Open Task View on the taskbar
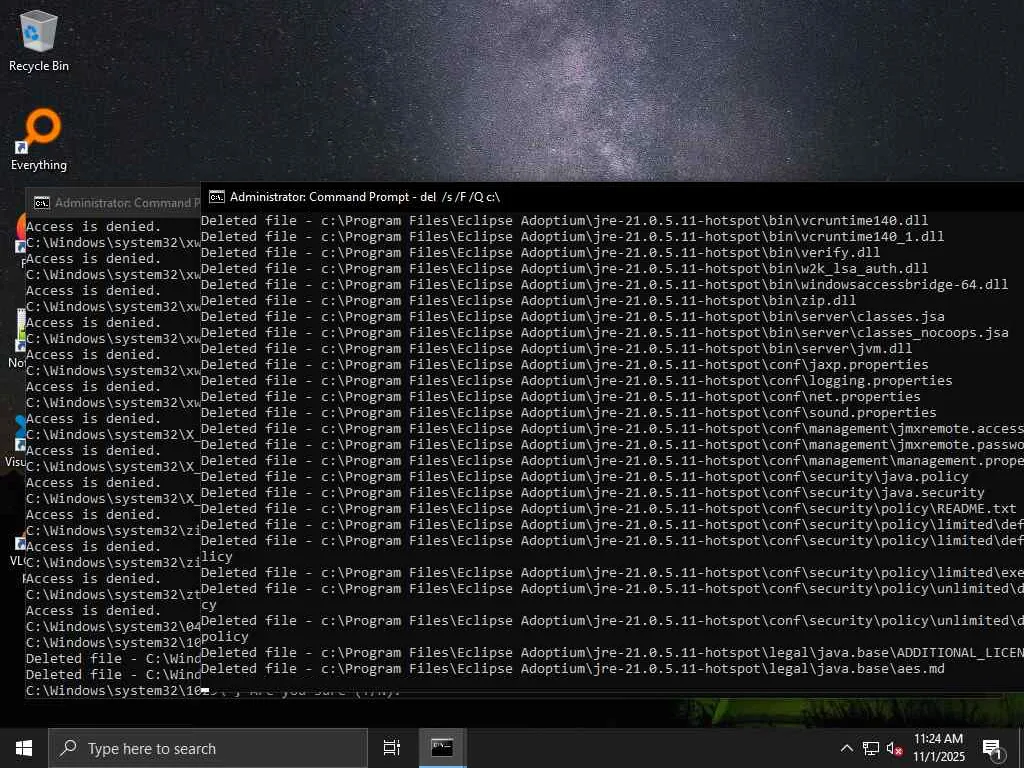 391,748
